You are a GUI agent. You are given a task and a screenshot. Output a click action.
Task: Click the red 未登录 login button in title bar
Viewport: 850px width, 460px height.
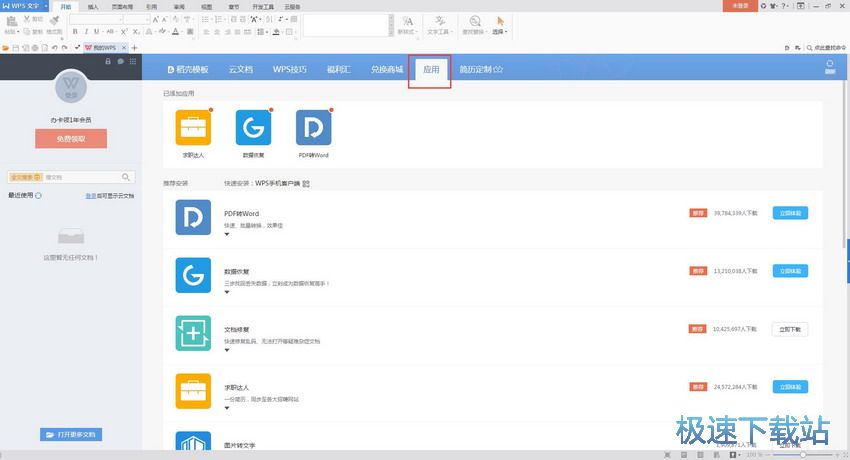pyautogui.click(x=740, y=6)
